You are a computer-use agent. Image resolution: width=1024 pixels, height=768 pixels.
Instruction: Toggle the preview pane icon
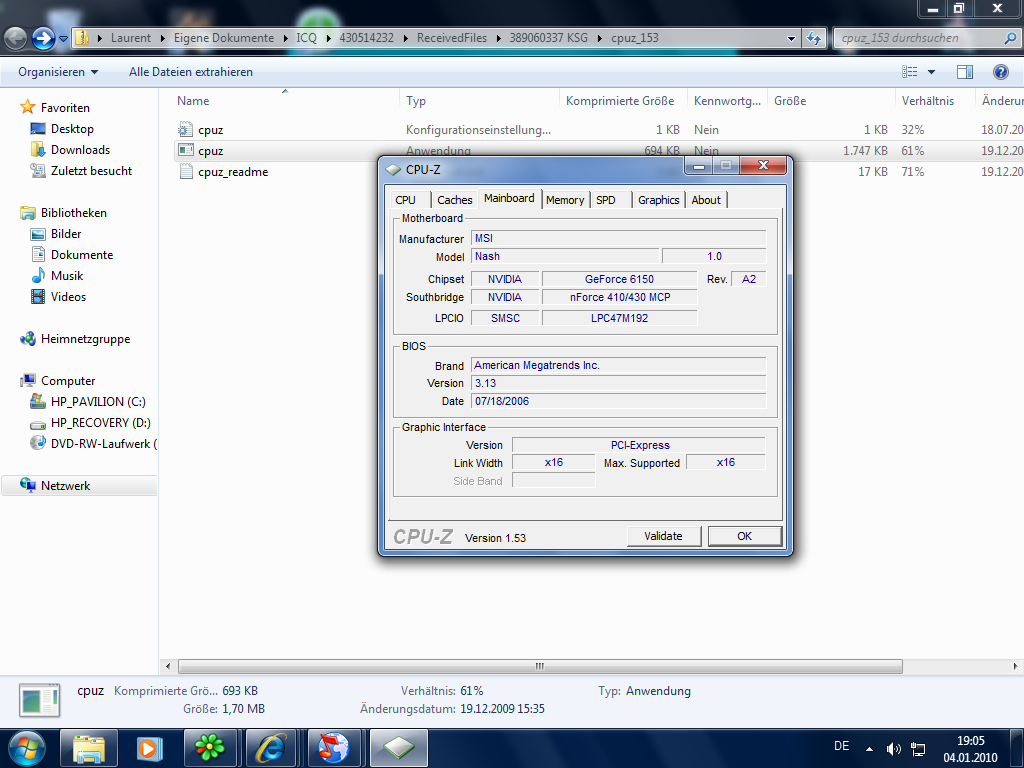click(965, 72)
